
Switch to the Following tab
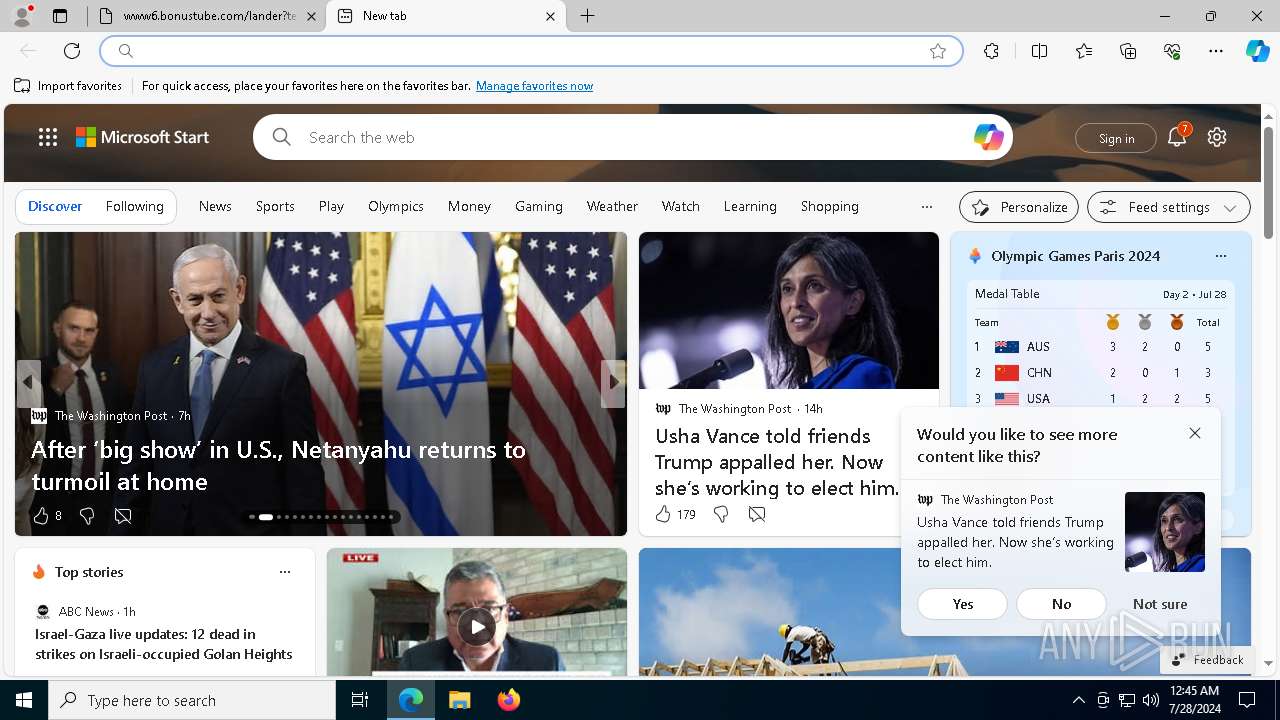click(134, 206)
